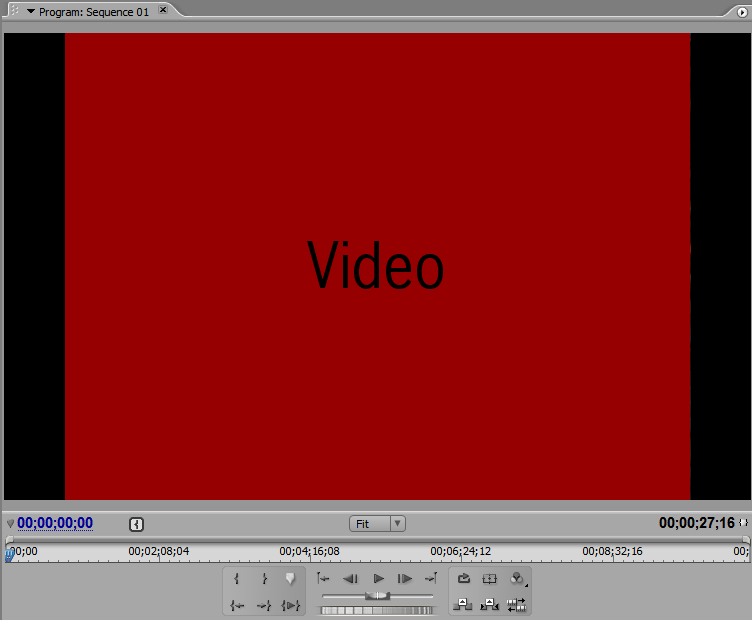The height and width of the screenshot is (620, 752).
Task: Click the shuttle slider handle
Action: [377, 596]
